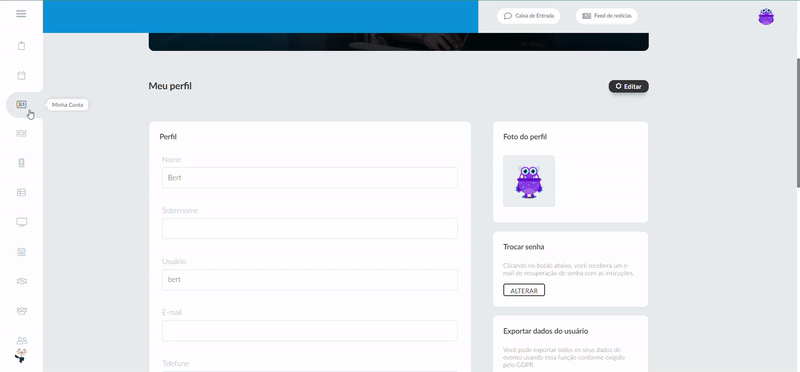Click the Nome input field
The height and width of the screenshot is (372, 800).
(x=310, y=178)
